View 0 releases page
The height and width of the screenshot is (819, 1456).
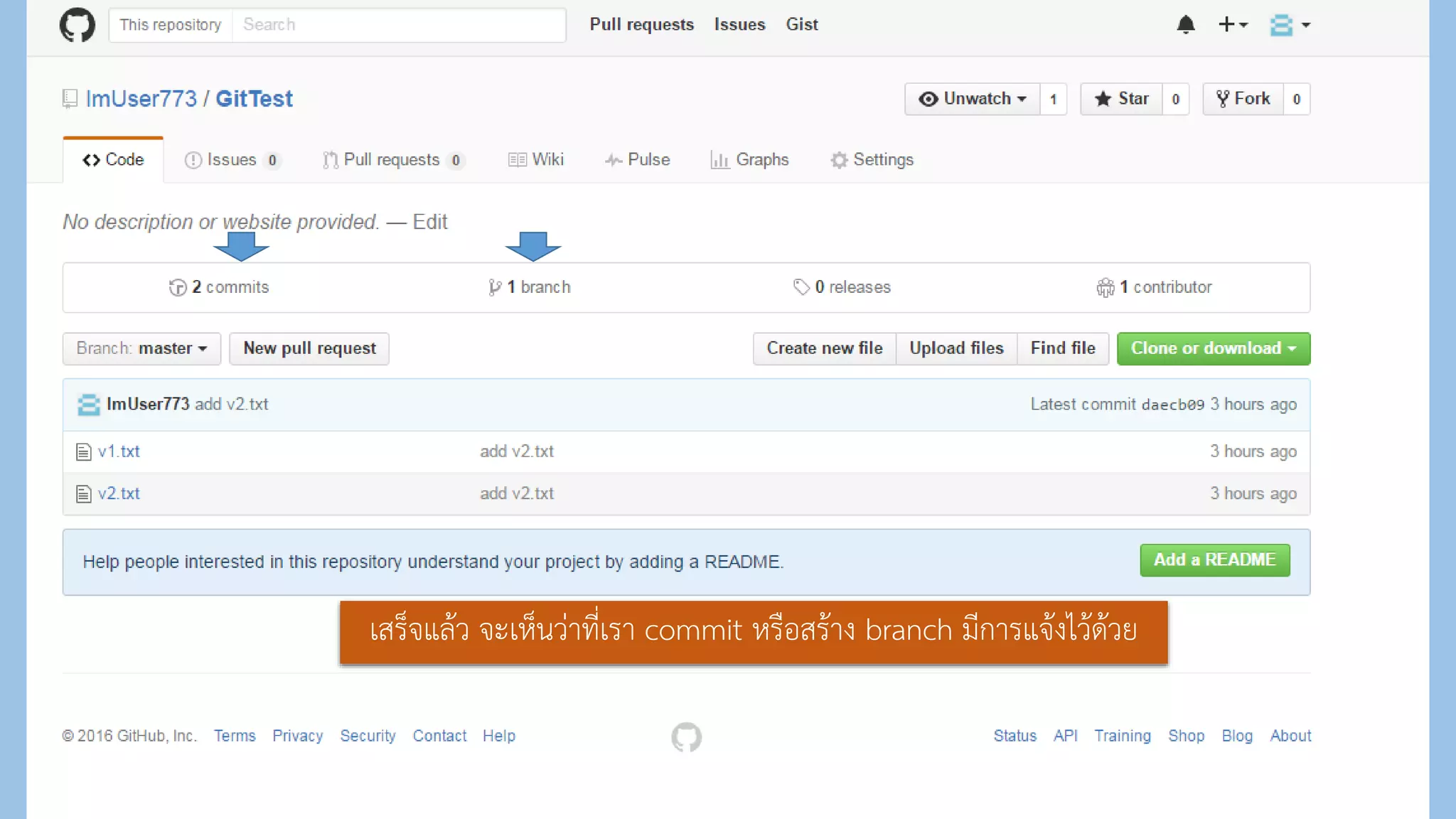click(x=842, y=287)
